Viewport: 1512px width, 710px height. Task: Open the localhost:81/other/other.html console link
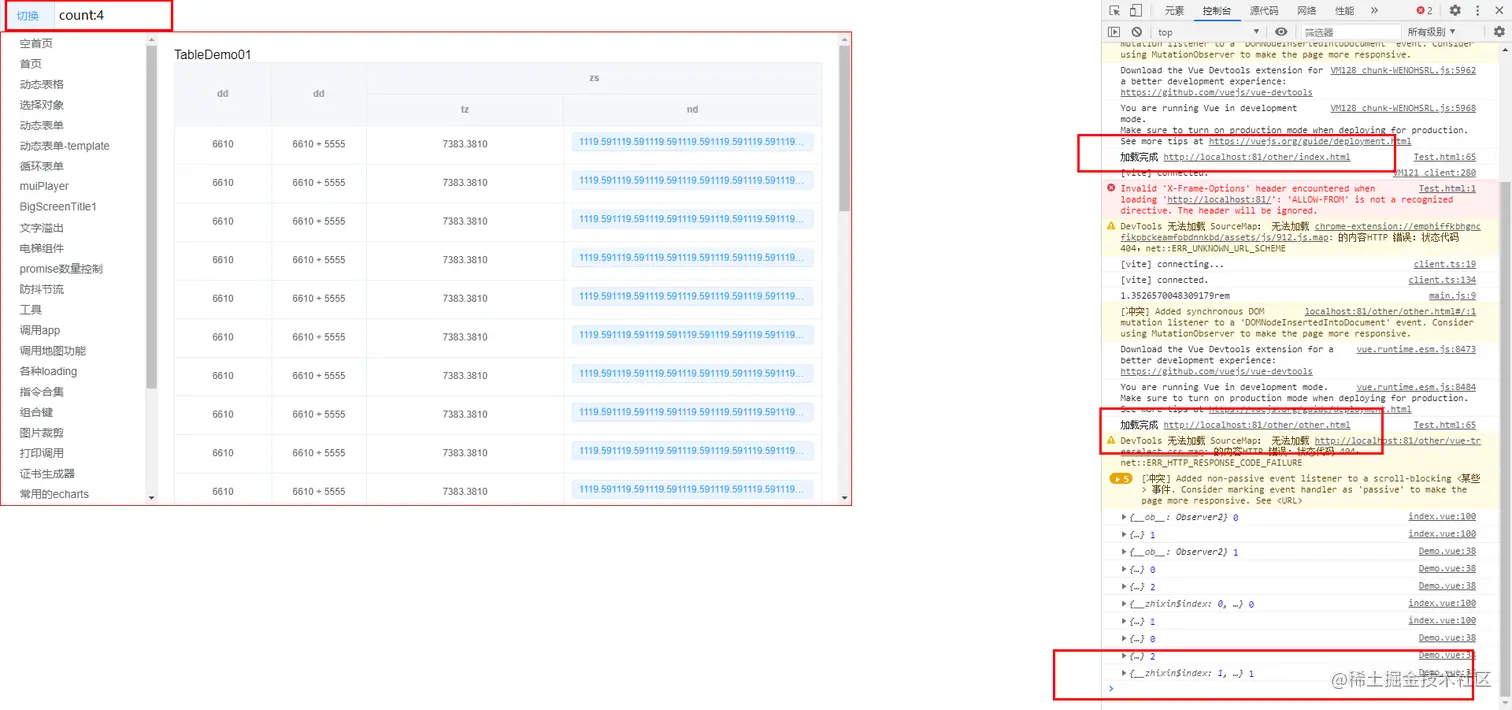coord(1256,425)
